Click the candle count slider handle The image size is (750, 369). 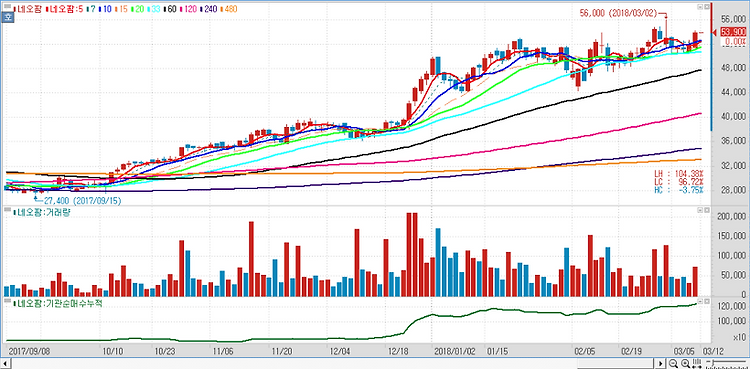pyautogui.click(x=713, y=362)
